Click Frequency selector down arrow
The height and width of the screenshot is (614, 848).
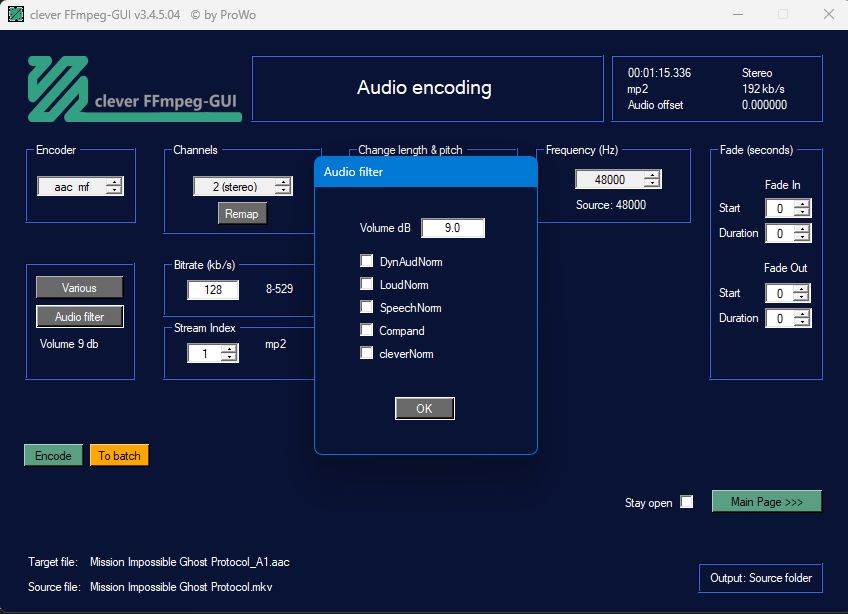pyautogui.click(x=652, y=183)
